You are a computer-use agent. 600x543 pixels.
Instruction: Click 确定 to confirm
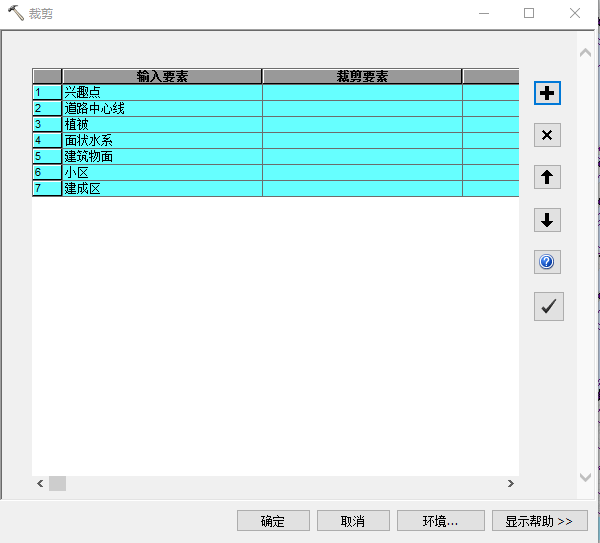(x=273, y=521)
